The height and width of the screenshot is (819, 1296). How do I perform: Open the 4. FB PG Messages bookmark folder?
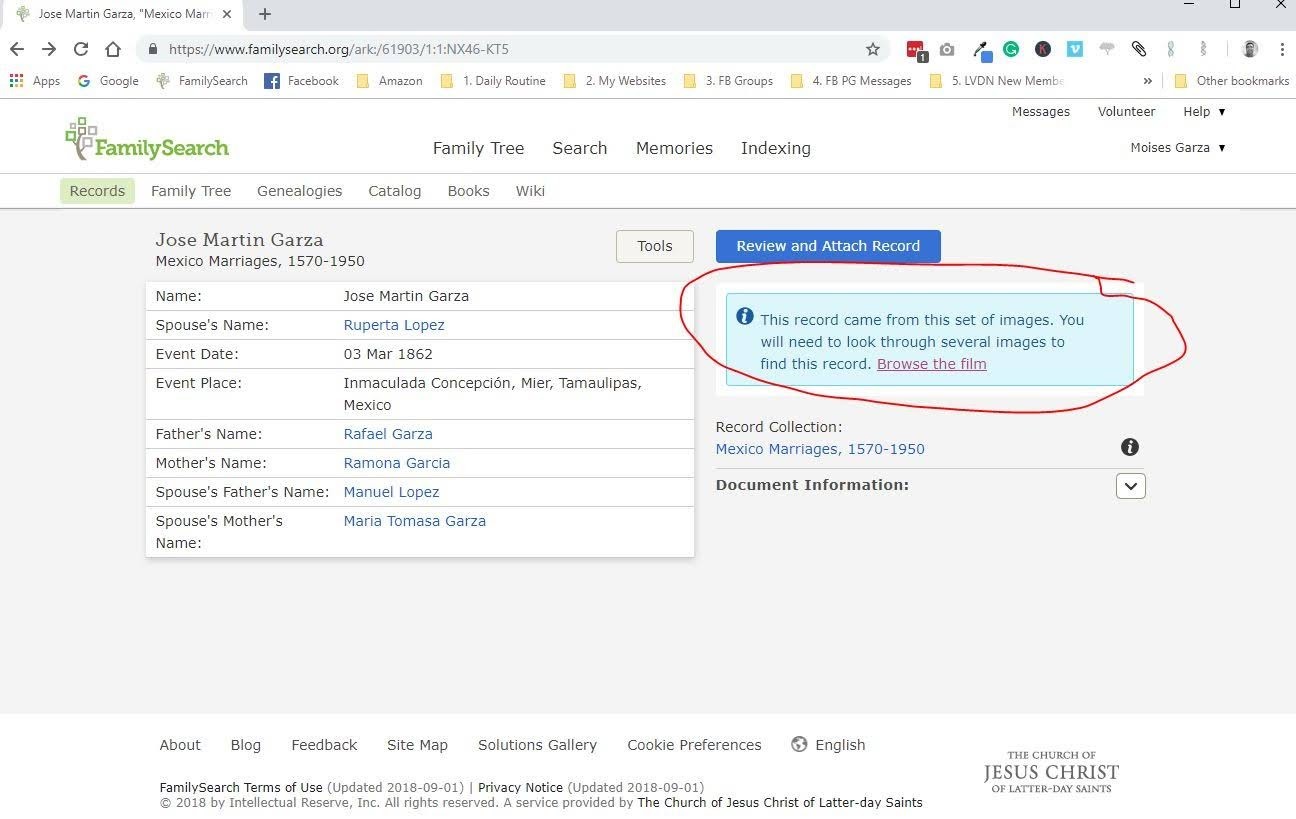coord(851,81)
